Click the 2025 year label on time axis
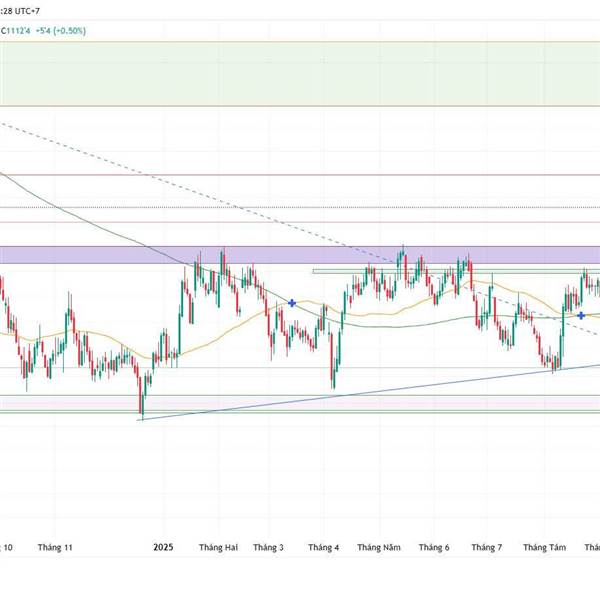This screenshot has height=600, width=600. click(163, 547)
